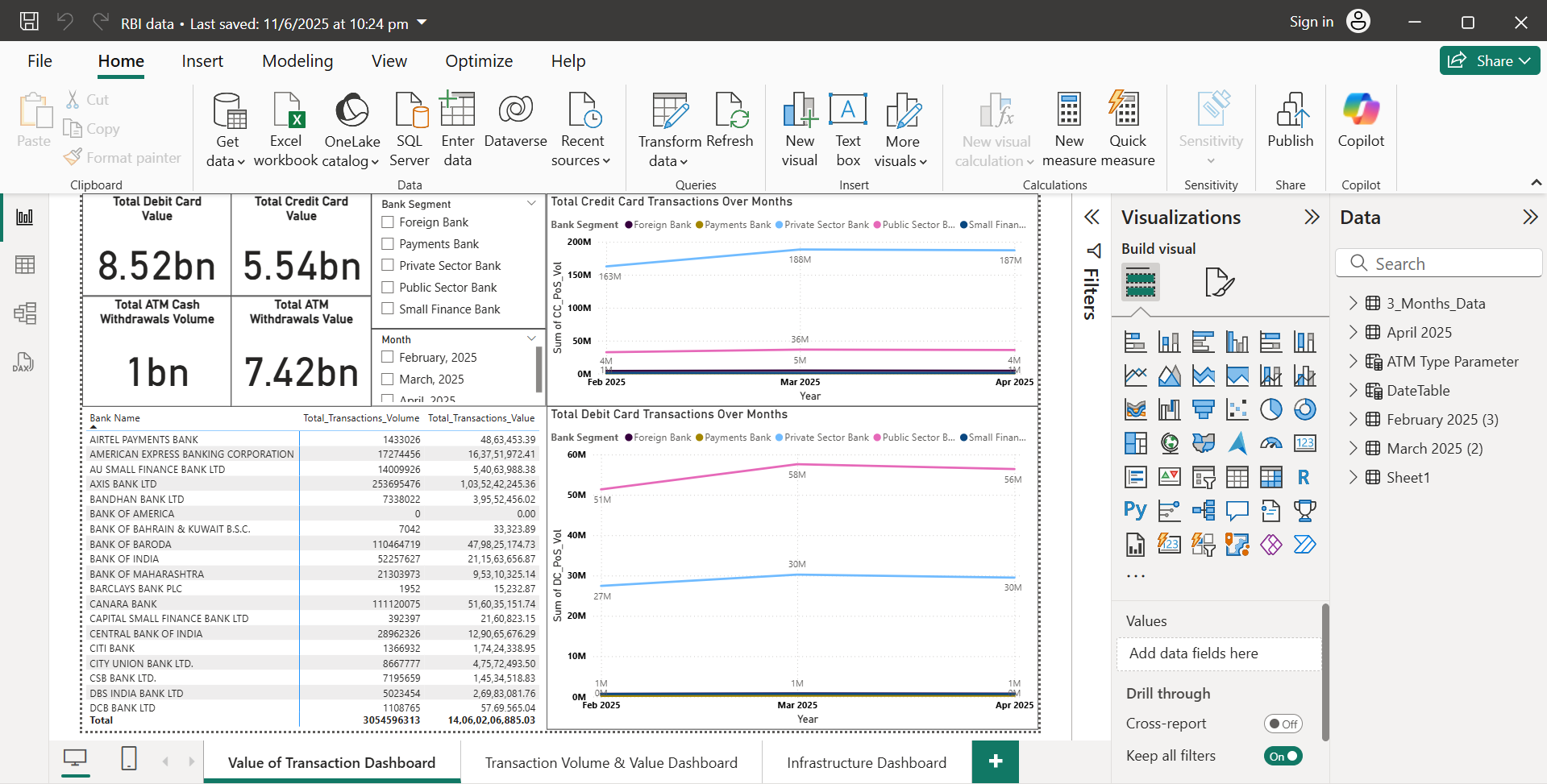Expand March 2025 (2) table

pyautogui.click(x=1353, y=448)
